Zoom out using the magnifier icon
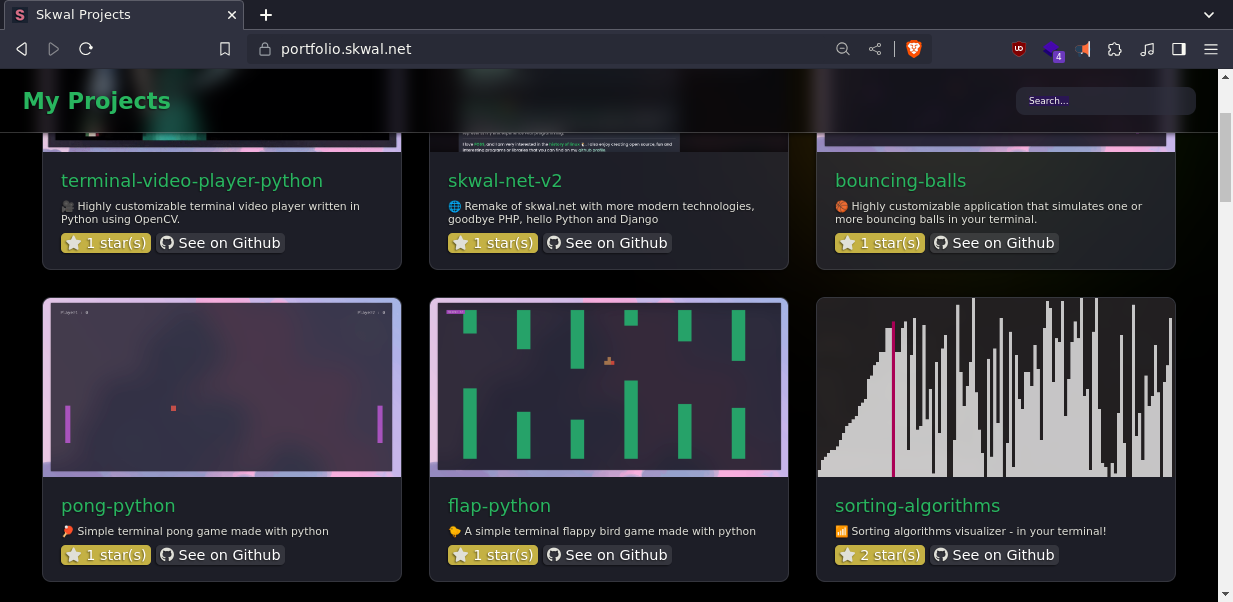 [843, 49]
